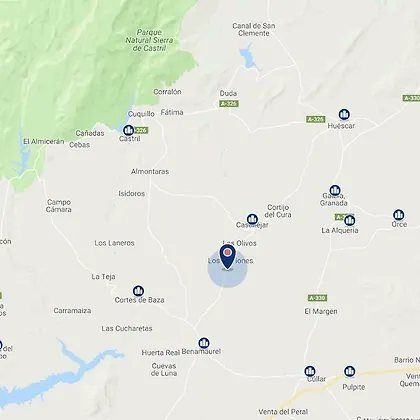The image size is (420, 420).
Task: Click the El Margen place label
Action: tap(321, 311)
